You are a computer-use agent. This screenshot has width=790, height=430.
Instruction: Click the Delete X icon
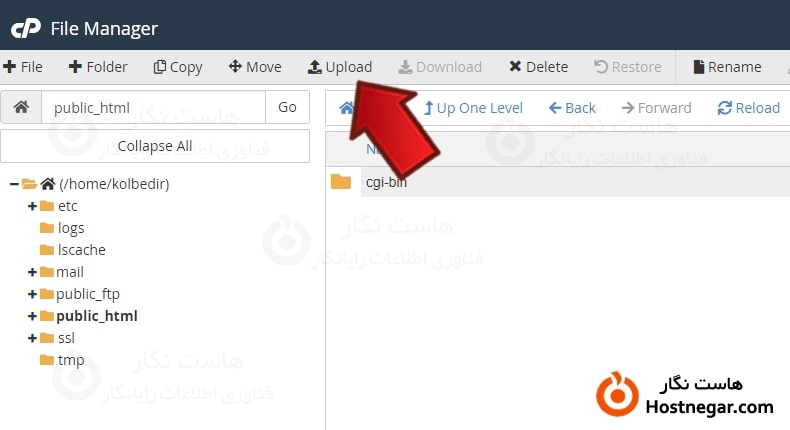tap(514, 66)
